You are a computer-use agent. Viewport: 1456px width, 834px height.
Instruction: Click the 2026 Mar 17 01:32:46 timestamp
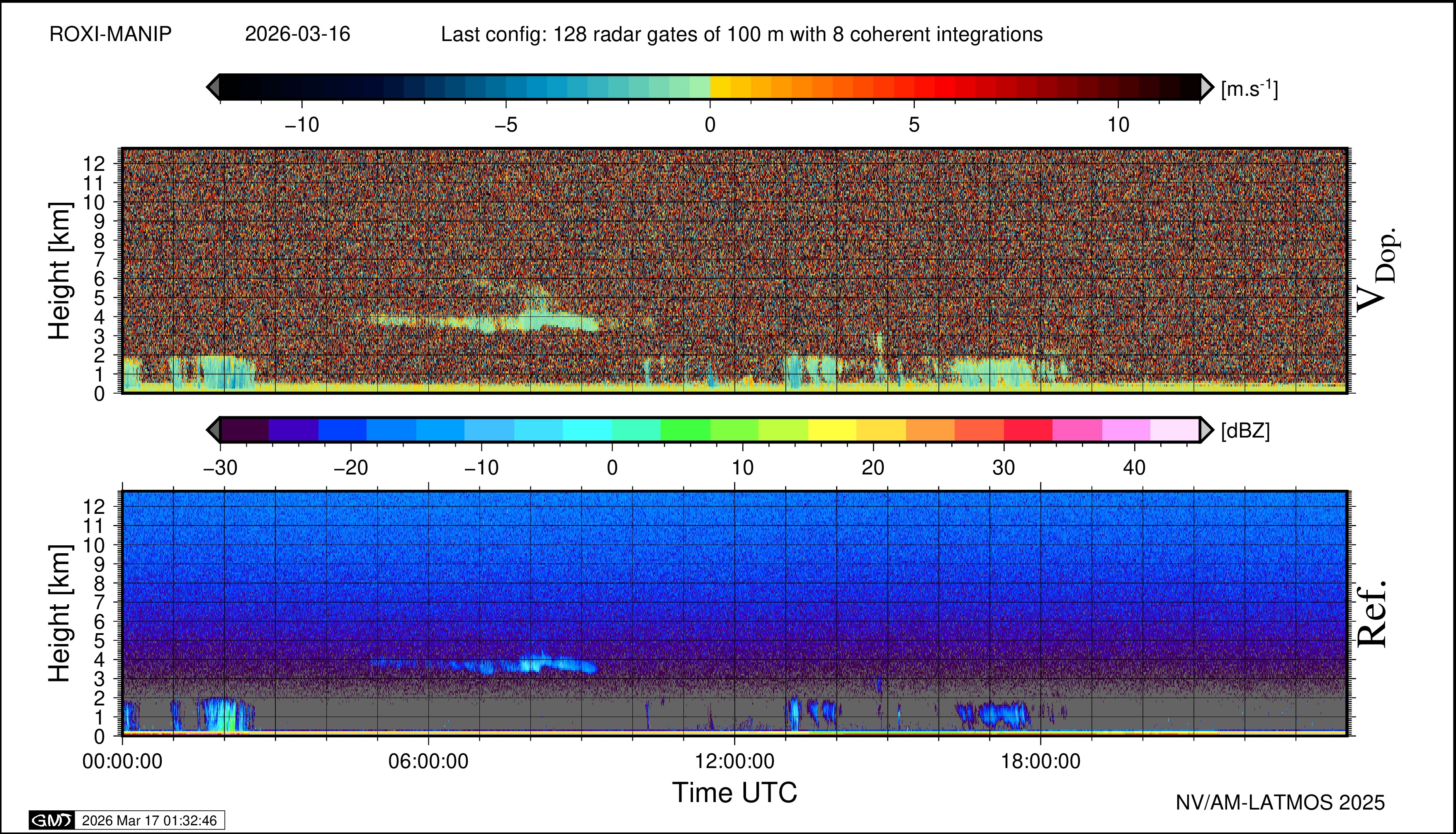pos(149,821)
